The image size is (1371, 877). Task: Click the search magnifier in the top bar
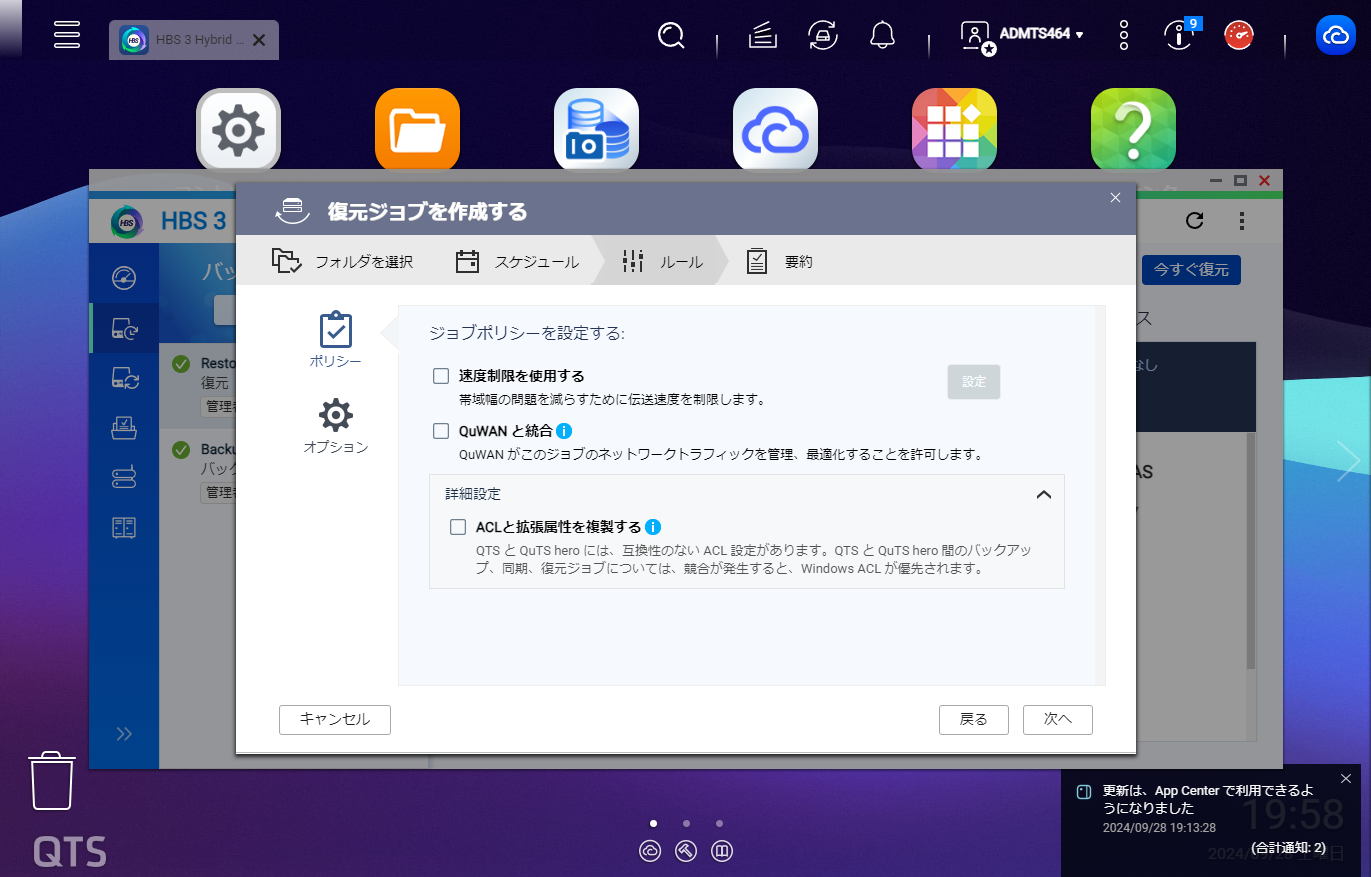coord(671,36)
